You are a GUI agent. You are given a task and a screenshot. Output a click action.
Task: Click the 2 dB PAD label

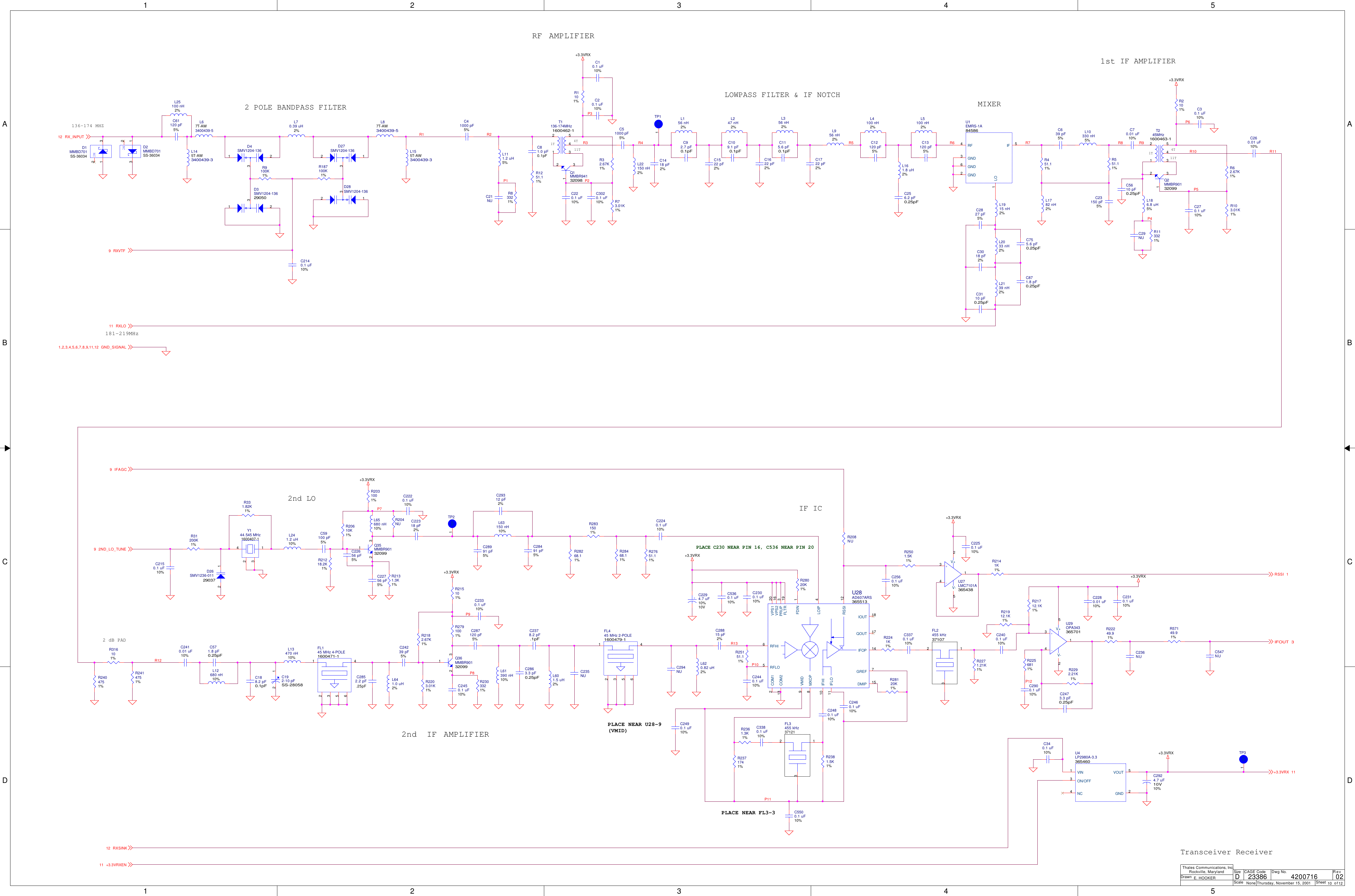[114, 641]
